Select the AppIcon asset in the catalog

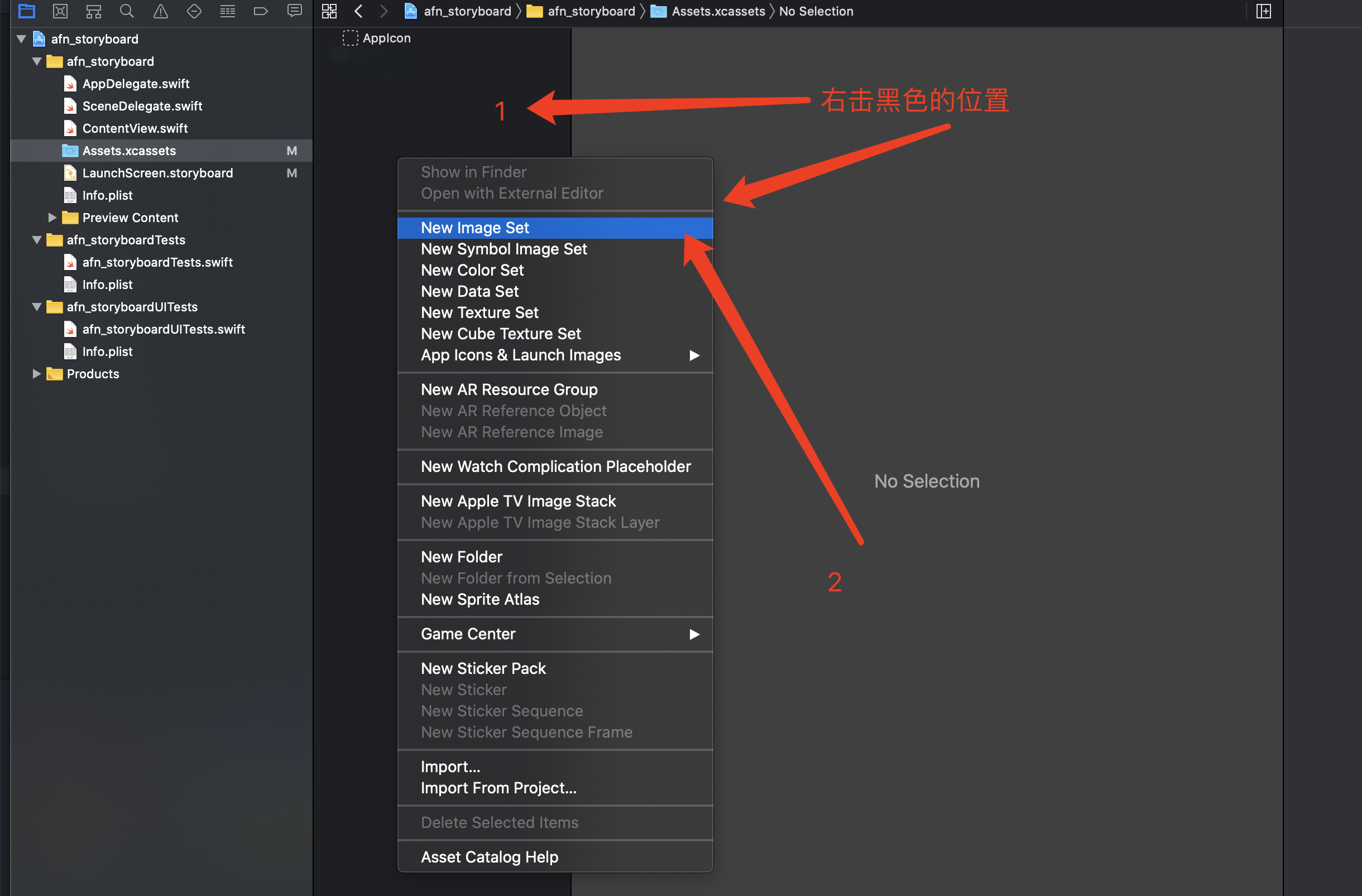377,38
